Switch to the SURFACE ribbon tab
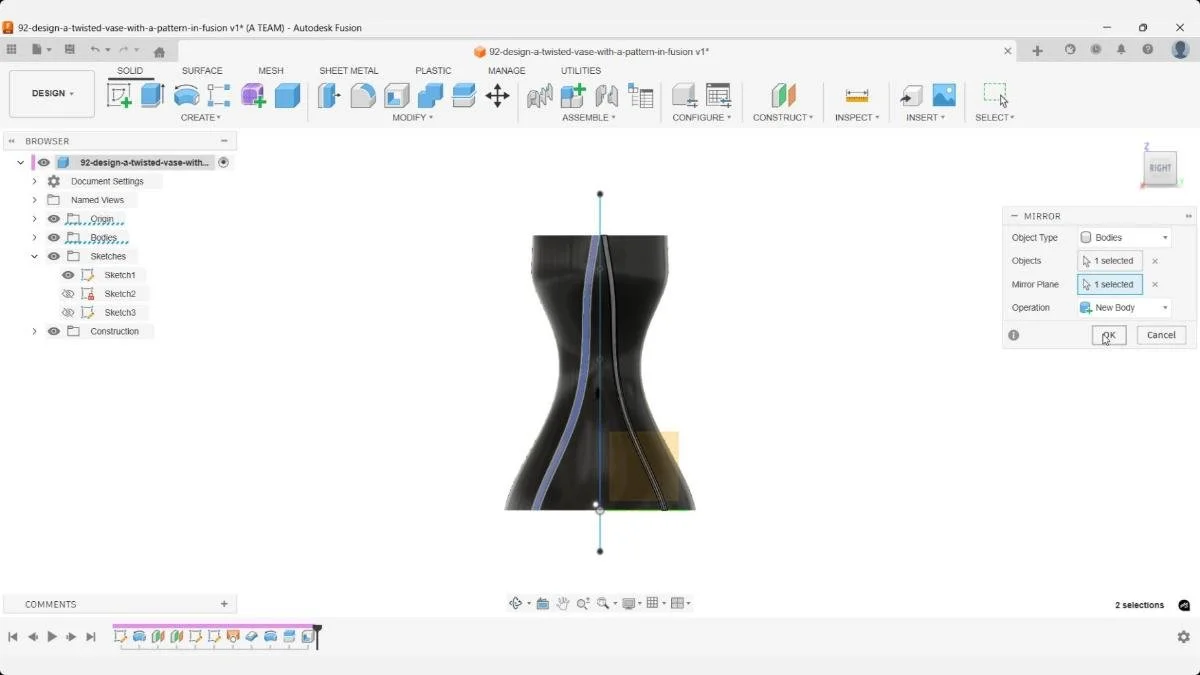 pos(202,70)
